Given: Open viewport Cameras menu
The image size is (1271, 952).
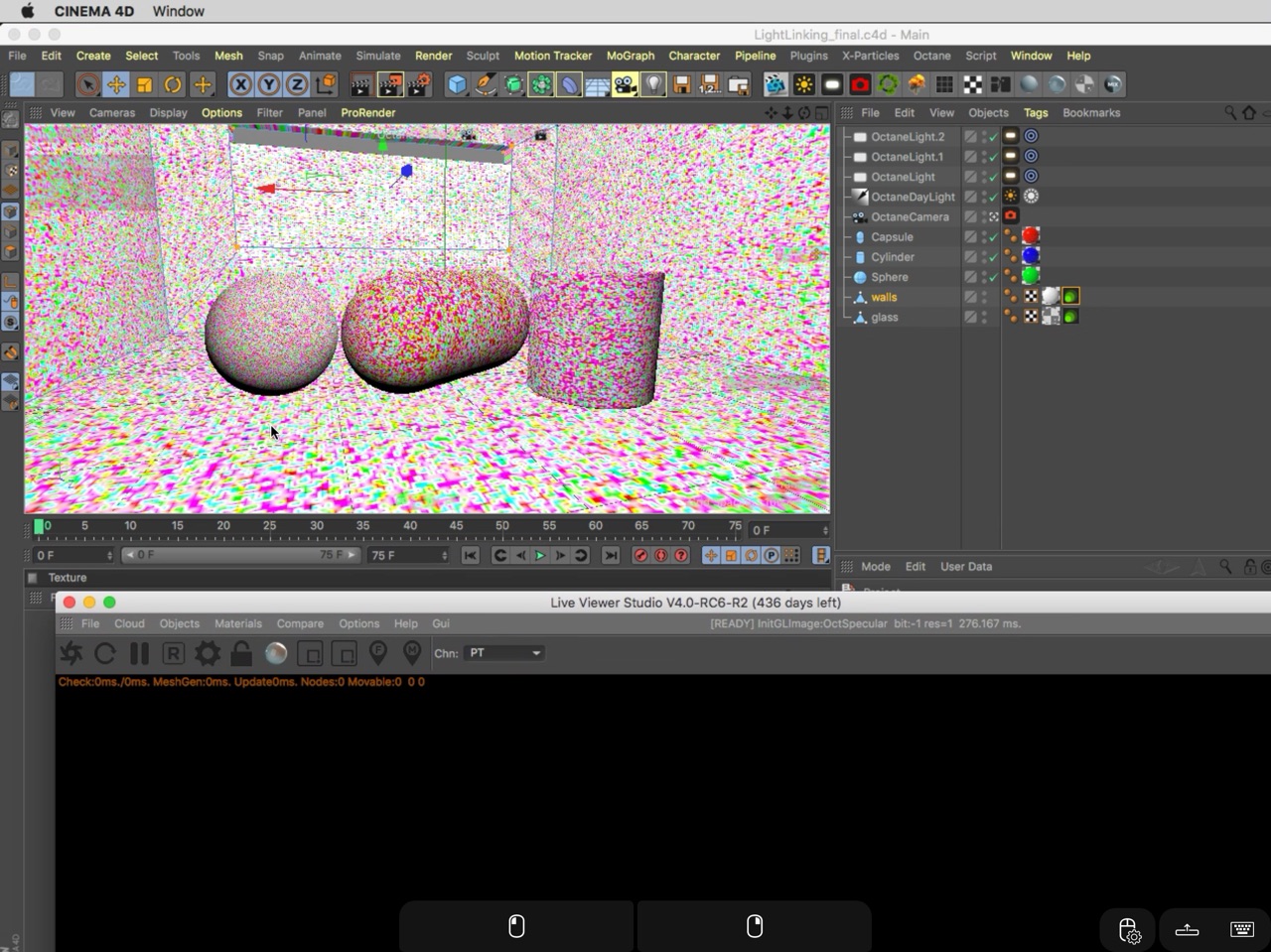Looking at the screenshot, I should [x=112, y=113].
